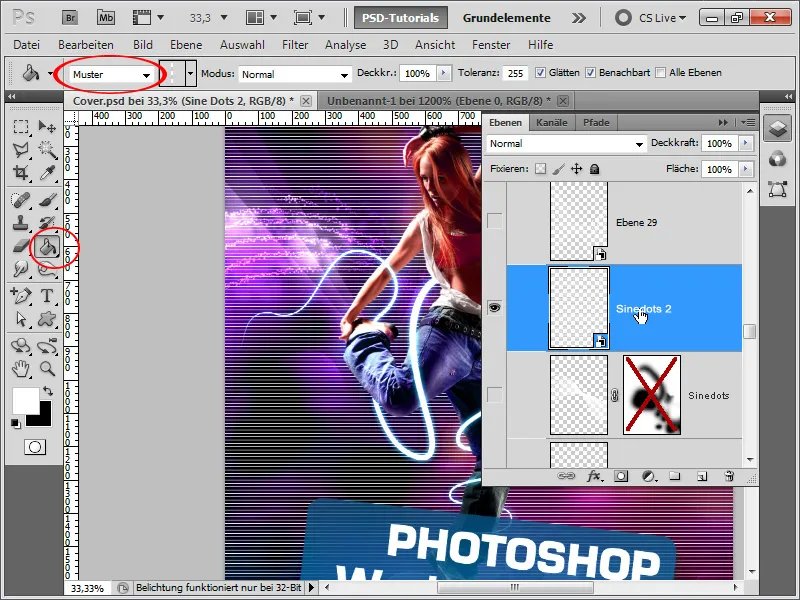The width and height of the screenshot is (800, 600).
Task: Select the Hand tool
Action: click(x=21, y=368)
